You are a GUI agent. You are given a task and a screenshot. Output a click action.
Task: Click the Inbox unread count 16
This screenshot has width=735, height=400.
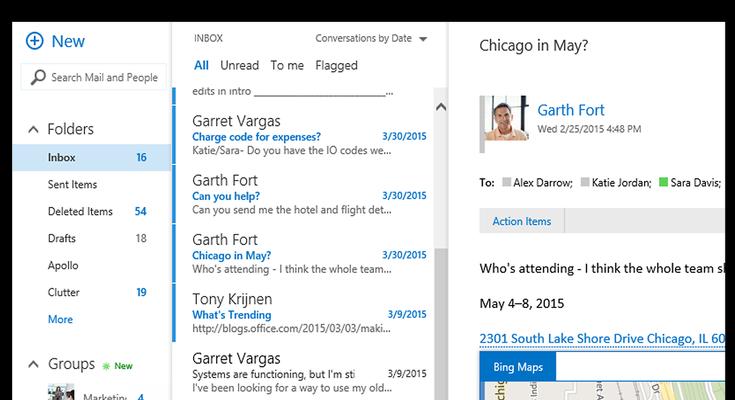(x=141, y=158)
